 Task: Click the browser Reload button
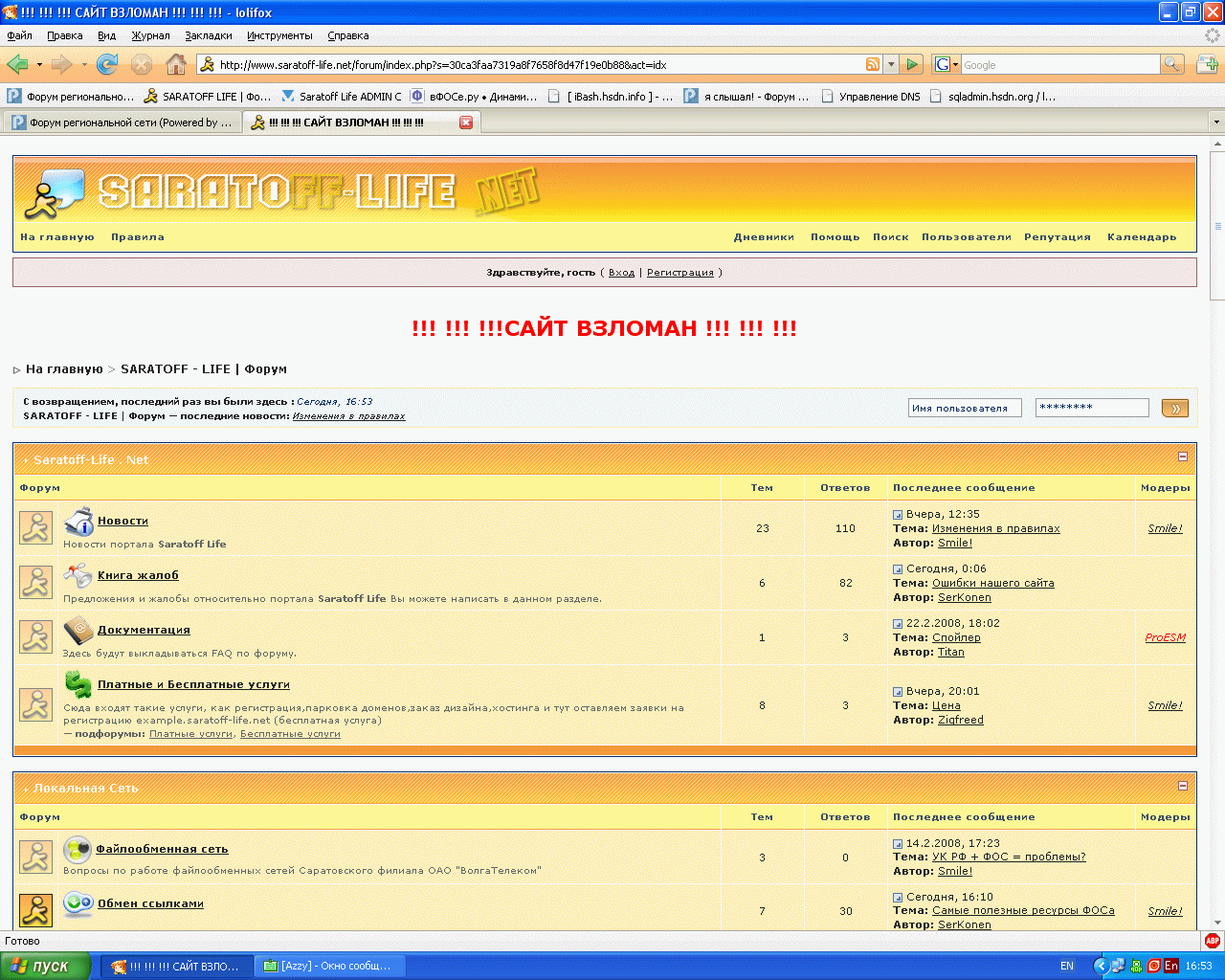107,64
